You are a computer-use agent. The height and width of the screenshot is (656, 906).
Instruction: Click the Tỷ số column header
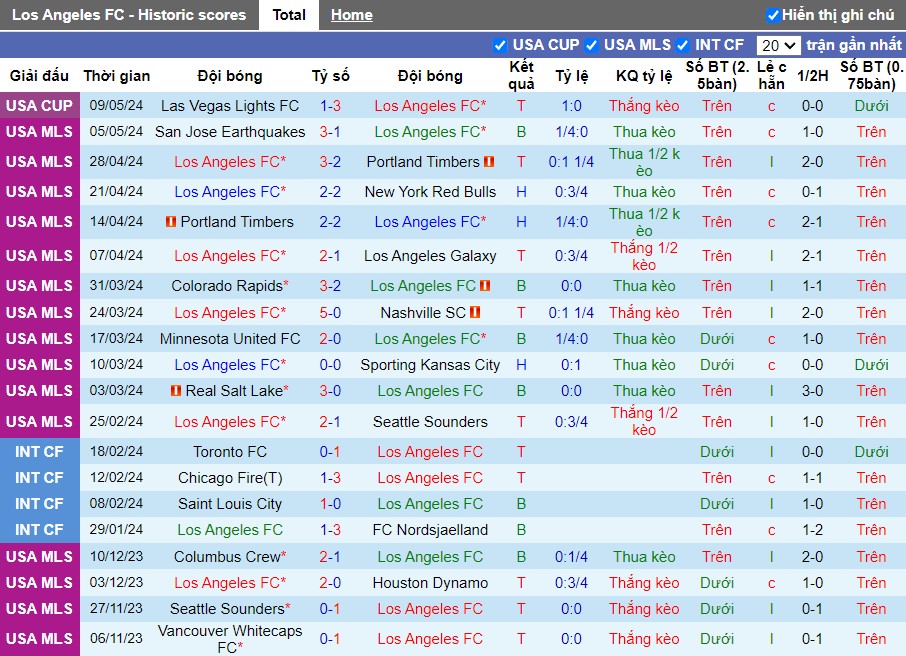331,76
